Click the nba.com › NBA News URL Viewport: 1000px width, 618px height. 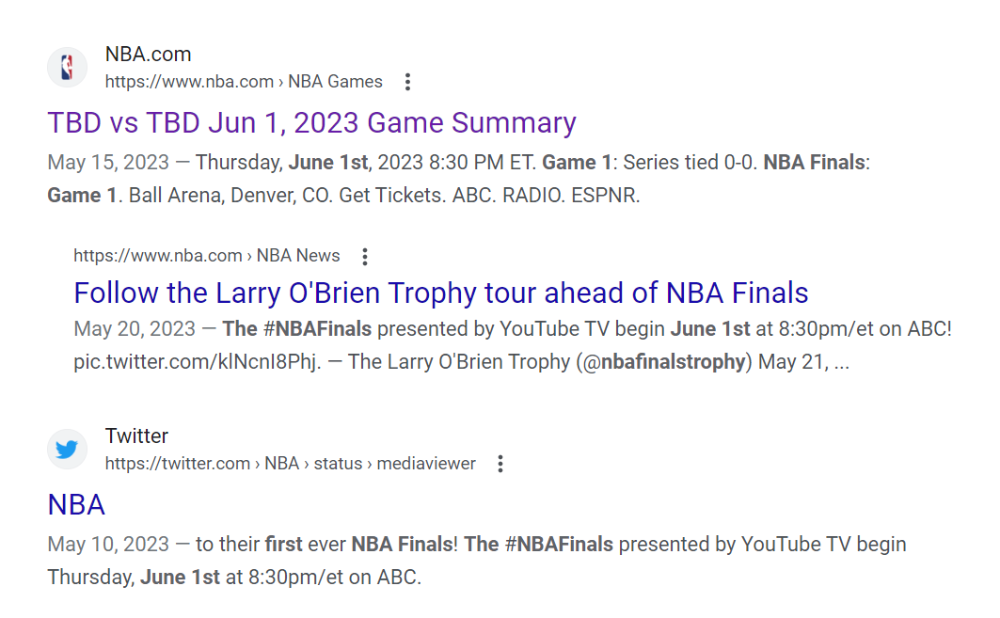pyautogui.click(x=207, y=256)
